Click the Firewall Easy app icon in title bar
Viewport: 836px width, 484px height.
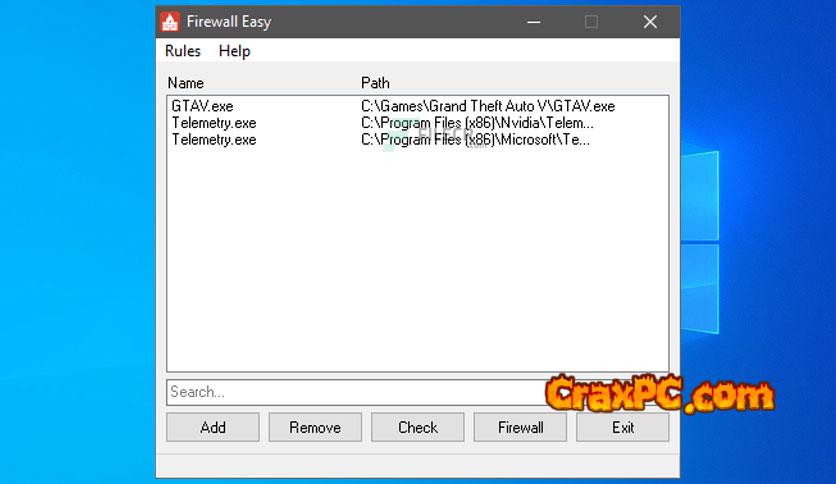click(170, 22)
